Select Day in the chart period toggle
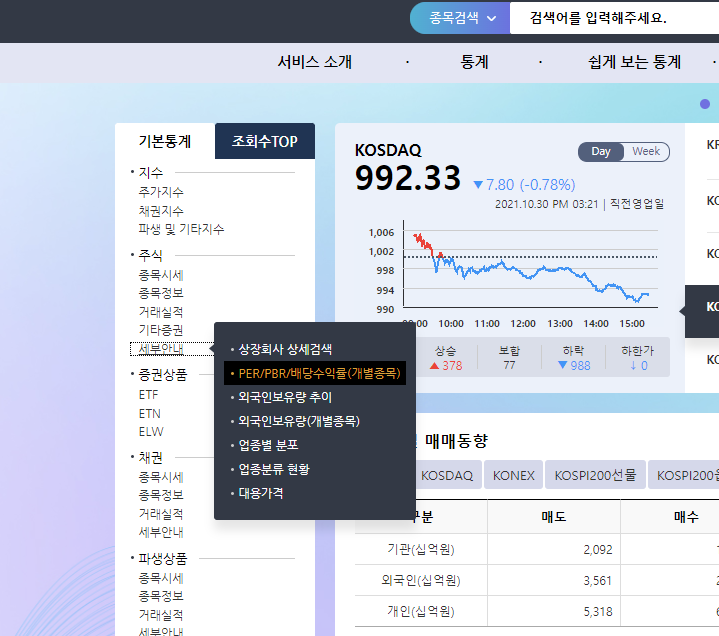Image resolution: width=719 pixels, height=636 pixels. 601,151
